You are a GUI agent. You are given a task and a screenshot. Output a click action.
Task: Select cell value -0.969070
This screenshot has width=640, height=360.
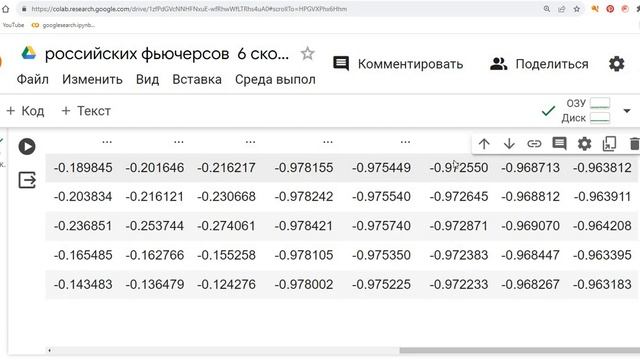(531, 226)
